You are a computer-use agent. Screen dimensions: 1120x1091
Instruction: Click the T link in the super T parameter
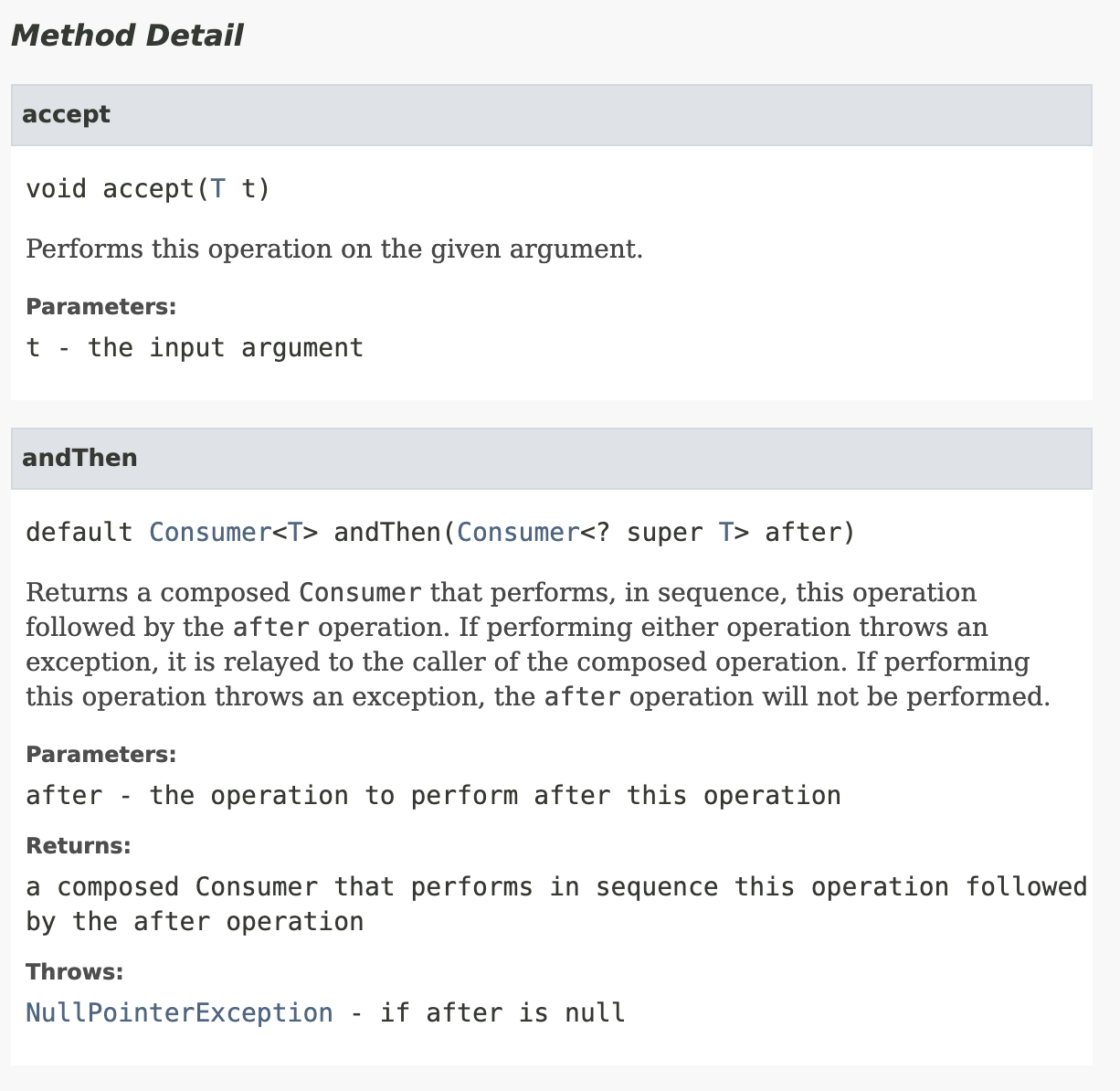point(726,532)
